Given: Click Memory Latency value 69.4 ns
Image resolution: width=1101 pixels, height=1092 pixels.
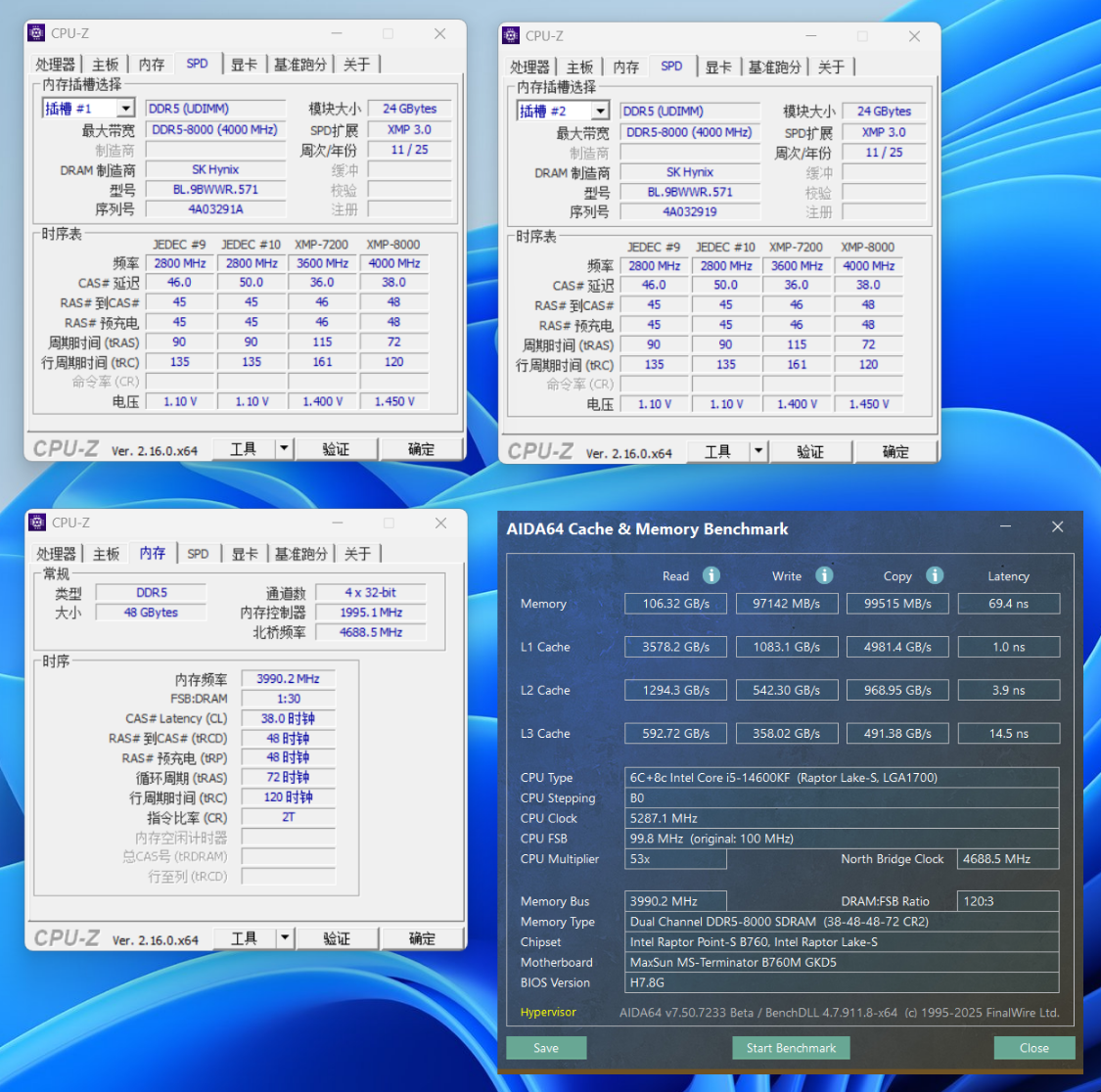Looking at the screenshot, I should click(1008, 603).
